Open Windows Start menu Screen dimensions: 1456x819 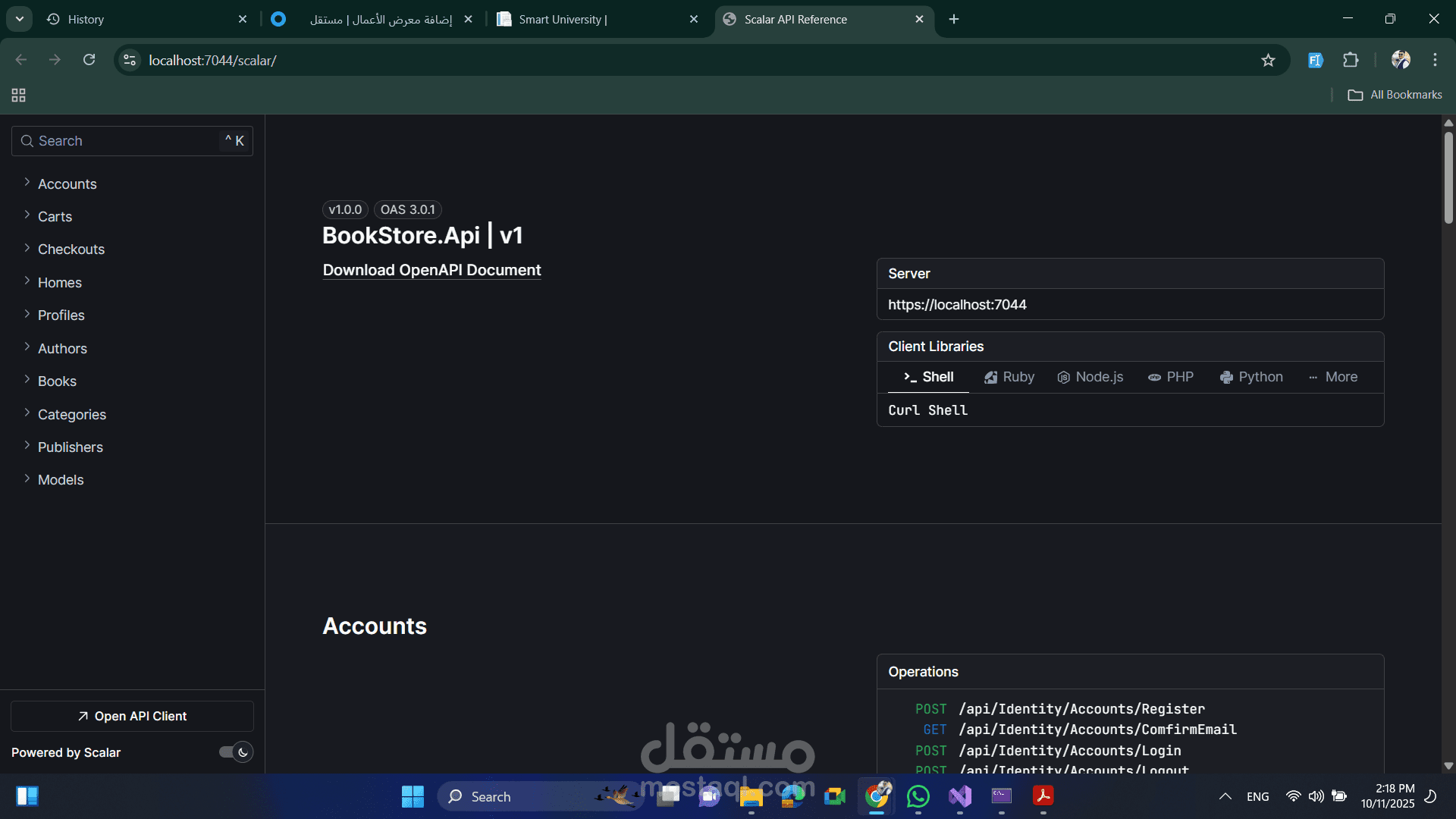pyautogui.click(x=413, y=796)
